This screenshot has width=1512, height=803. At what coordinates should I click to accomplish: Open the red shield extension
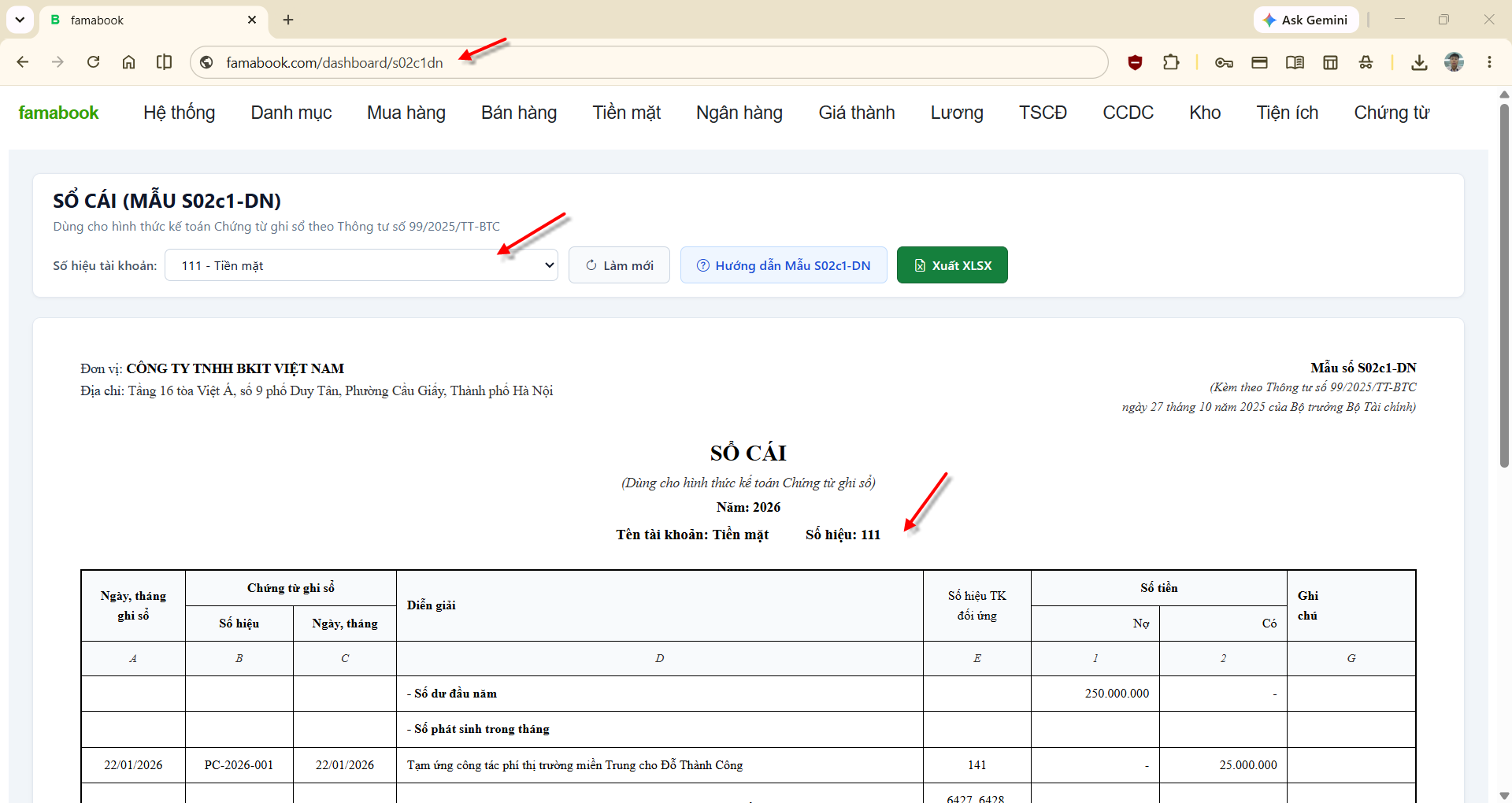[x=1135, y=62]
